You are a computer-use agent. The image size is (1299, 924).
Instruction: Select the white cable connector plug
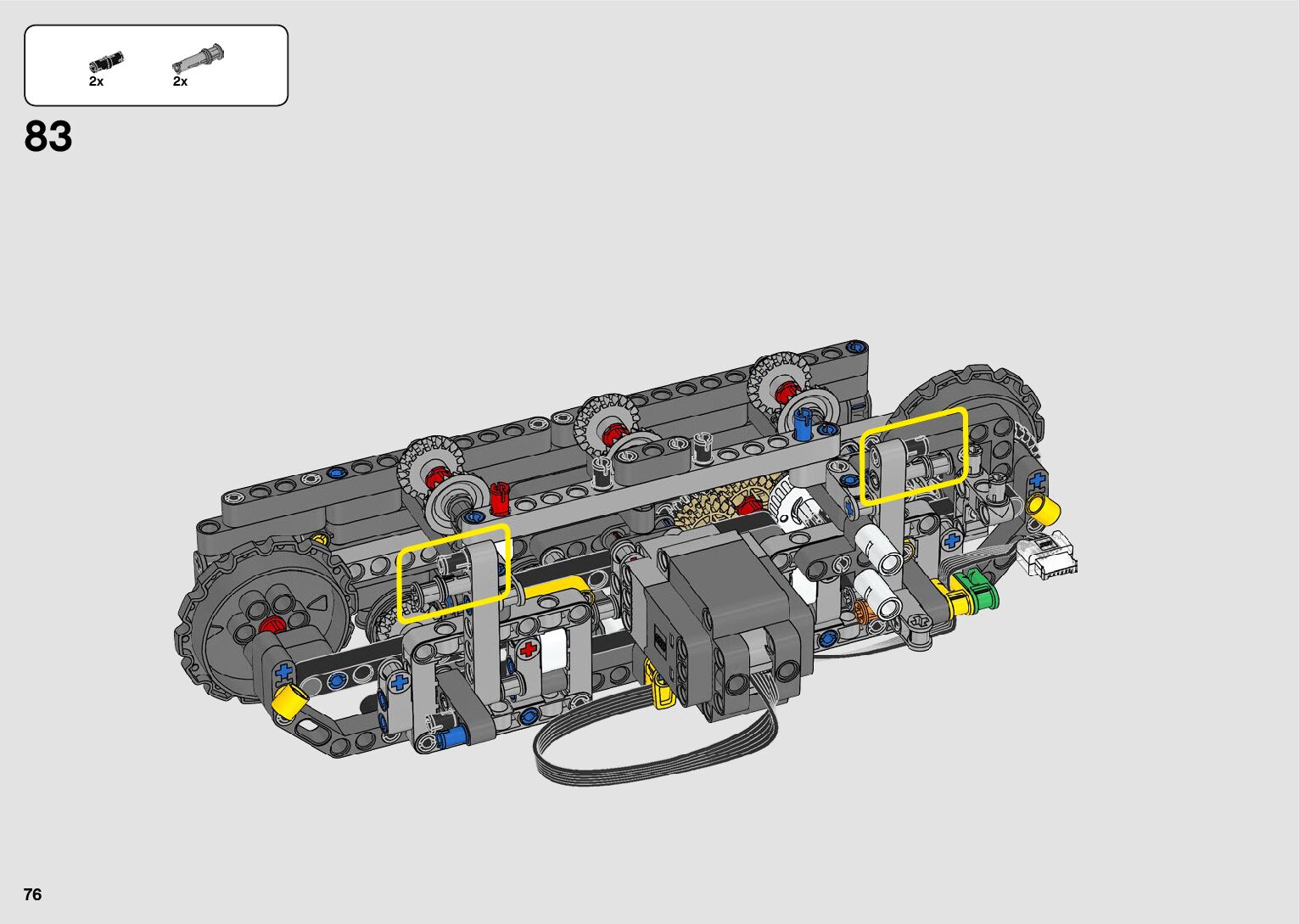pos(1049,556)
